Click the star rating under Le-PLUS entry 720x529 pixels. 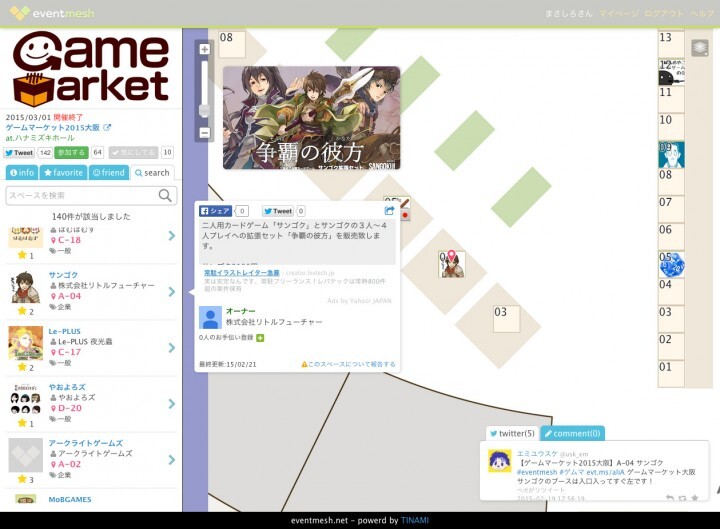(22, 367)
